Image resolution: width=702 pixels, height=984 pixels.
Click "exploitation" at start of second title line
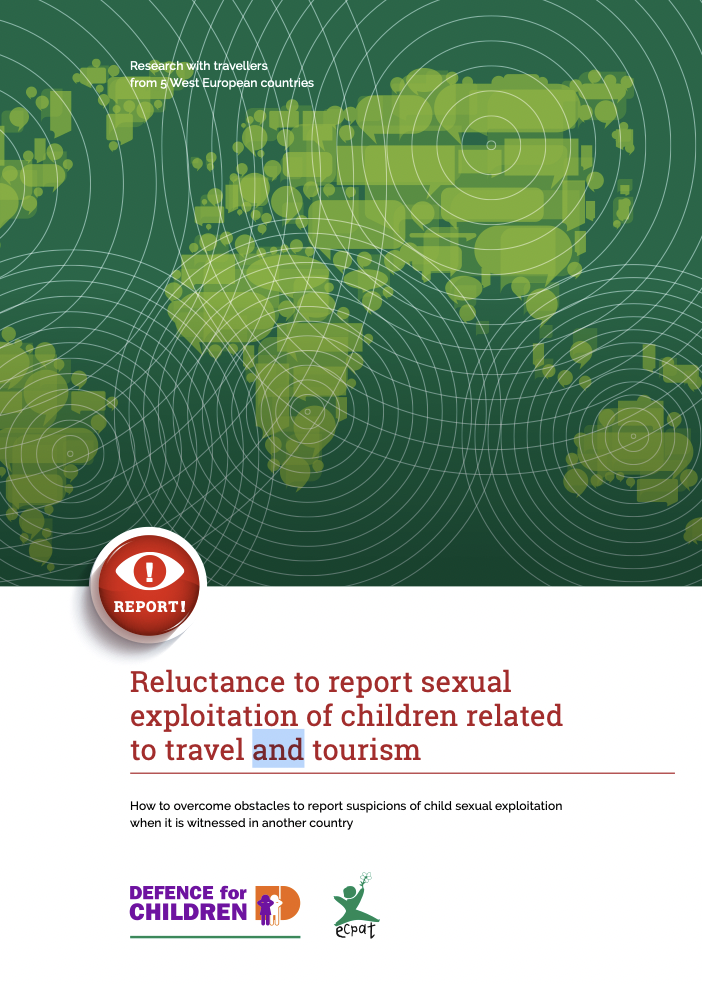[214, 716]
